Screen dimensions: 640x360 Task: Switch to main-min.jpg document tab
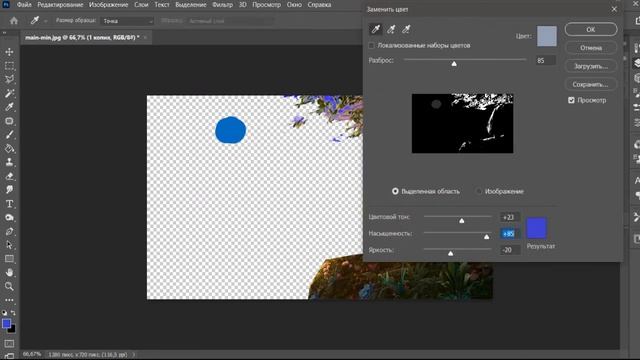coord(82,38)
